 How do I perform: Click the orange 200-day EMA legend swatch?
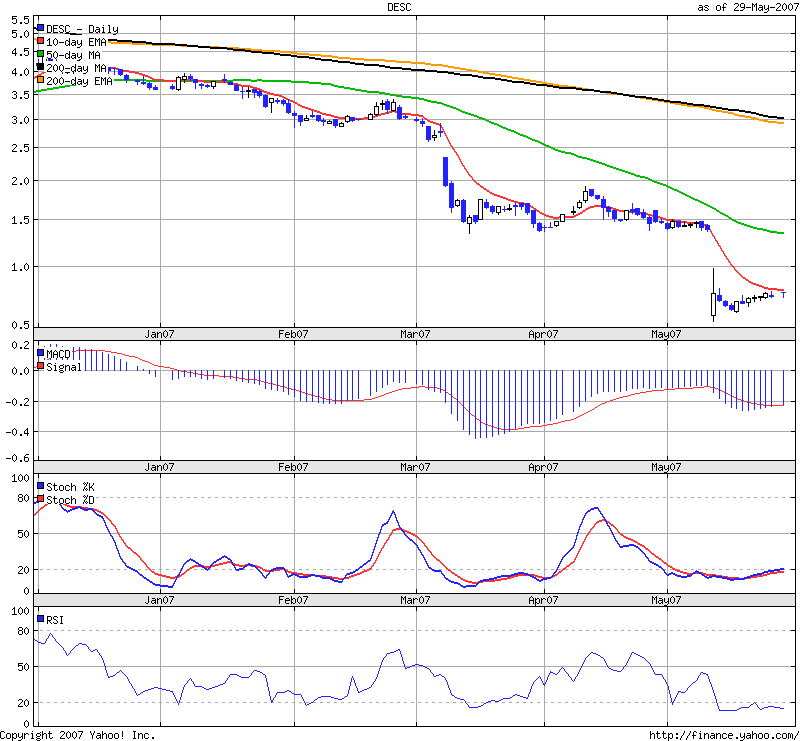pos(40,80)
